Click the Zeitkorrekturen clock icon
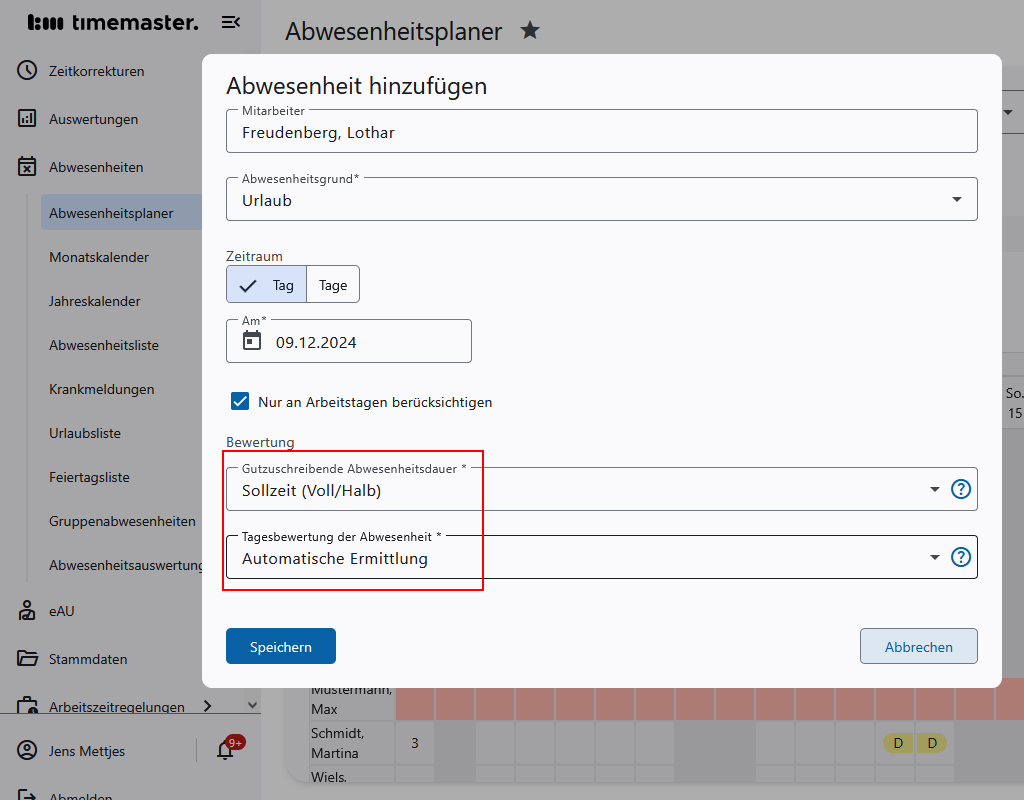The image size is (1024, 800). (27, 71)
